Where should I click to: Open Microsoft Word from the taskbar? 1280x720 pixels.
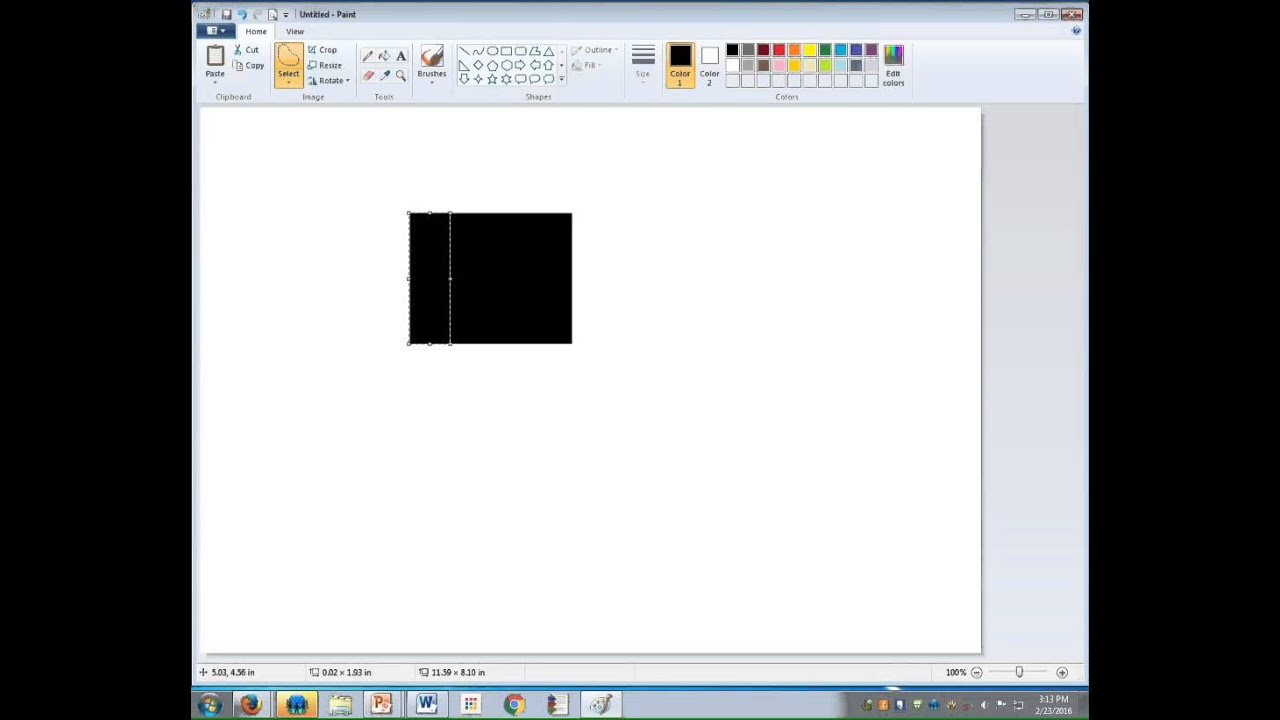click(426, 705)
